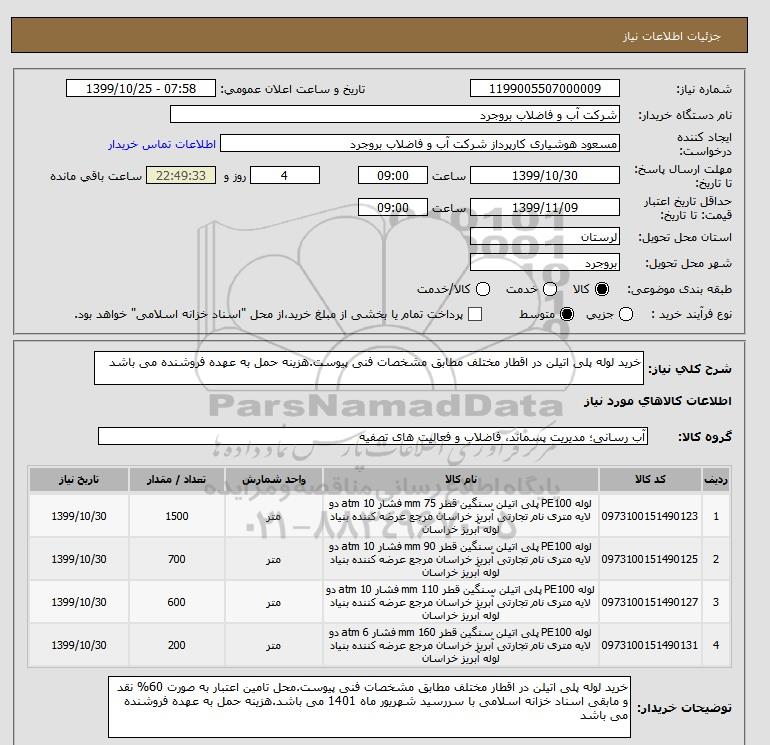The height and width of the screenshot is (745, 770).
Task: Click item code 0973100151490123
Action: [650, 516]
